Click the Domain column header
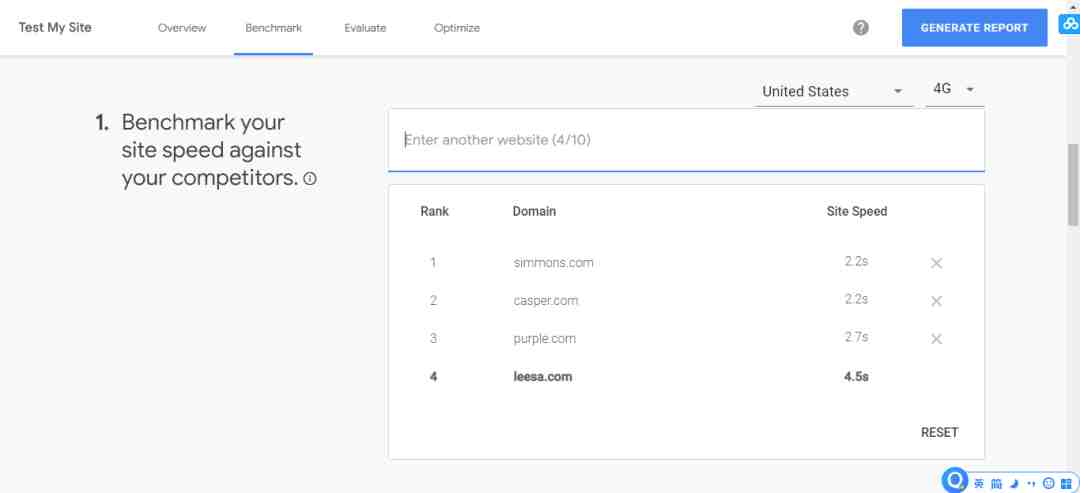The width and height of the screenshot is (1080, 493). (x=534, y=211)
